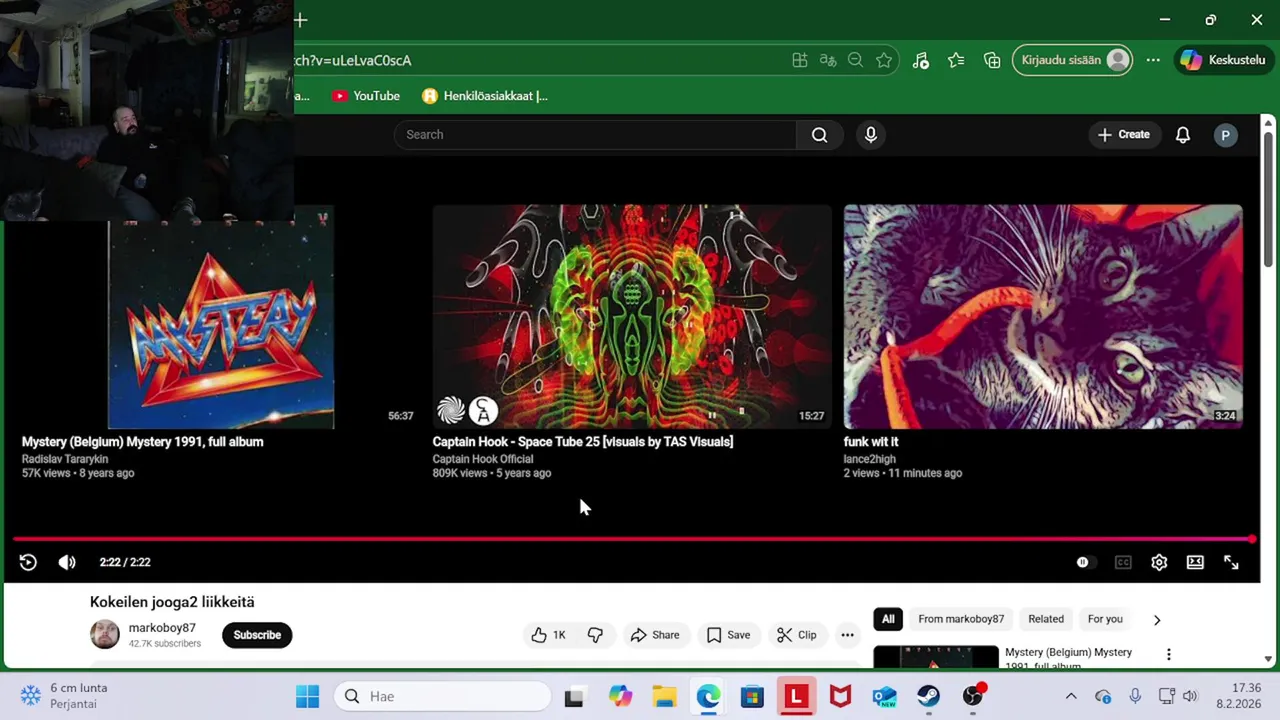Select the Related filter chip
Viewport: 1280px width, 720px height.
click(1046, 619)
